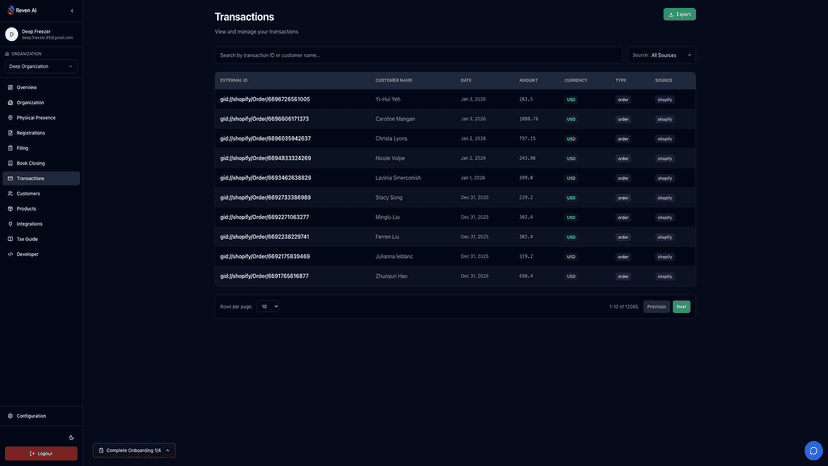Open order ending 6696726561005
The width and height of the screenshot is (828, 466).
(x=265, y=99)
